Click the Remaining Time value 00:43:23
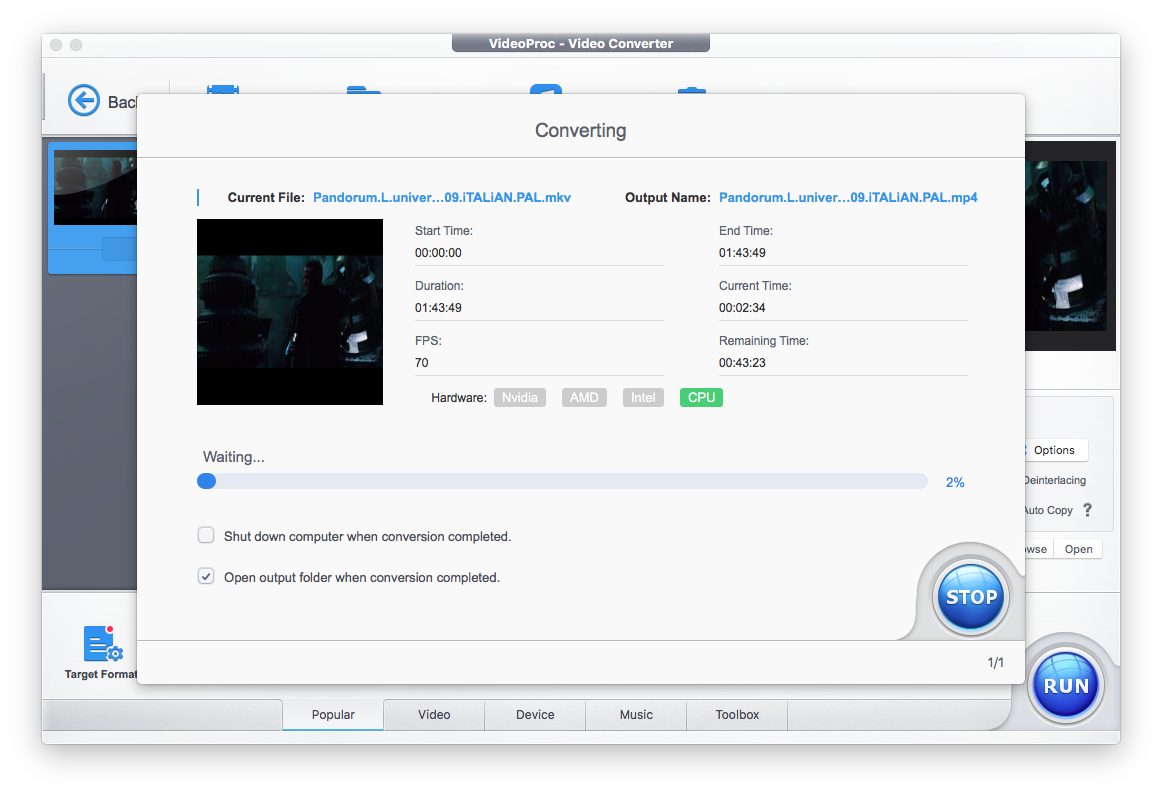Viewport: 1162px width, 794px height. point(742,363)
